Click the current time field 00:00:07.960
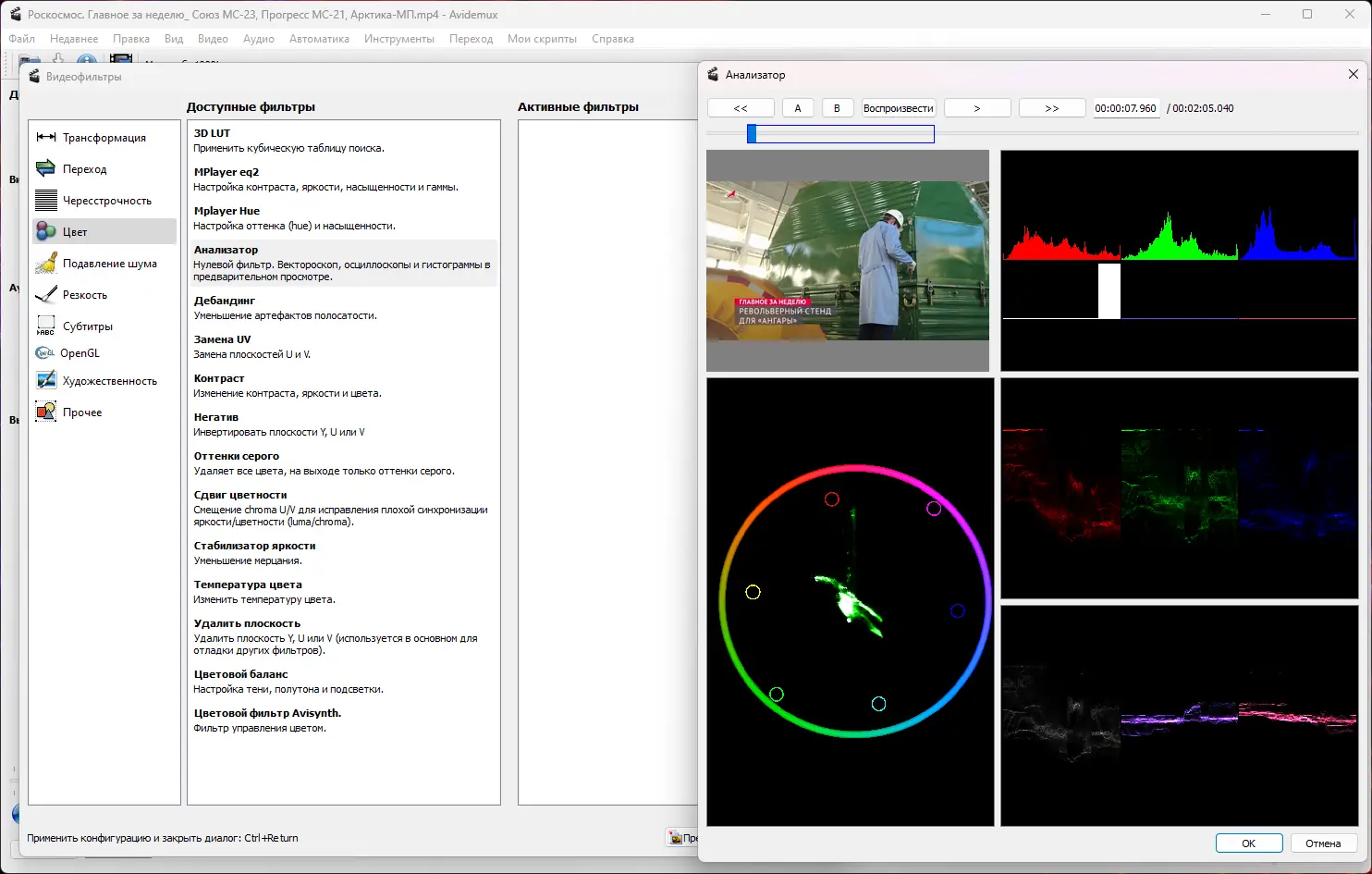Screen dimensions: 1372x874 [1125, 108]
